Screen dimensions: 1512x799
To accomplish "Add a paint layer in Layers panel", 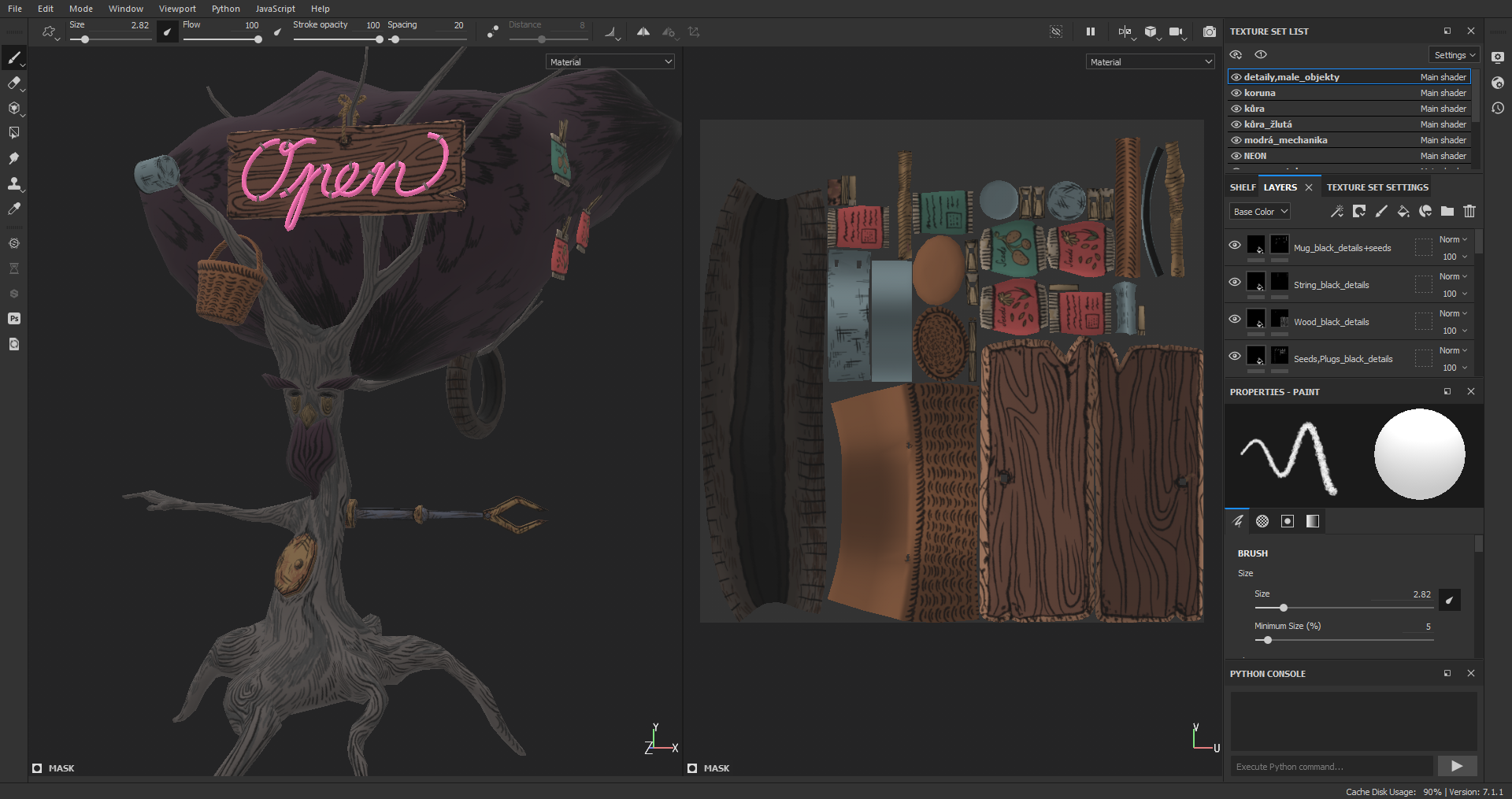I will tap(1381, 211).
